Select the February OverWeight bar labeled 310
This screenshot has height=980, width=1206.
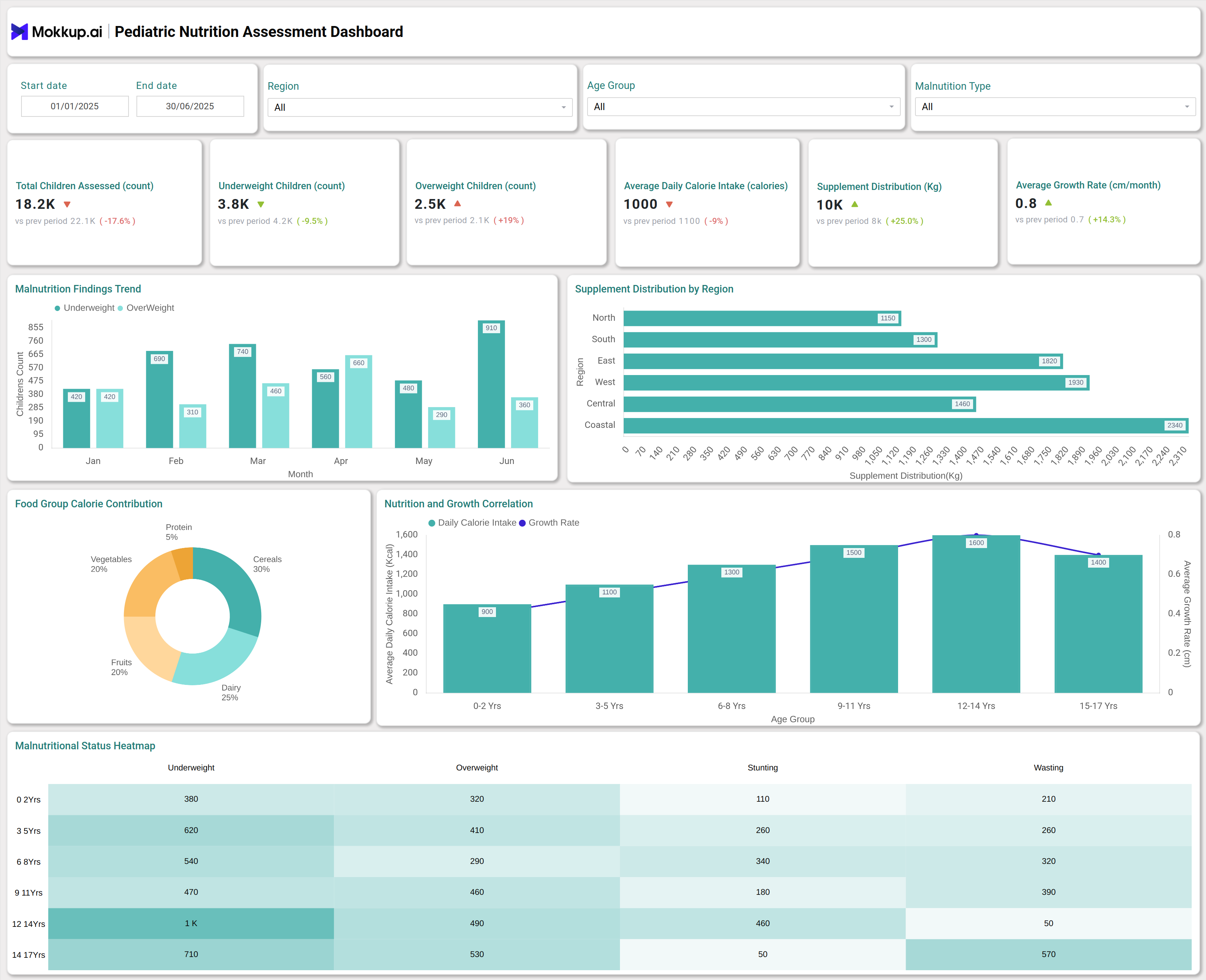coord(193,426)
